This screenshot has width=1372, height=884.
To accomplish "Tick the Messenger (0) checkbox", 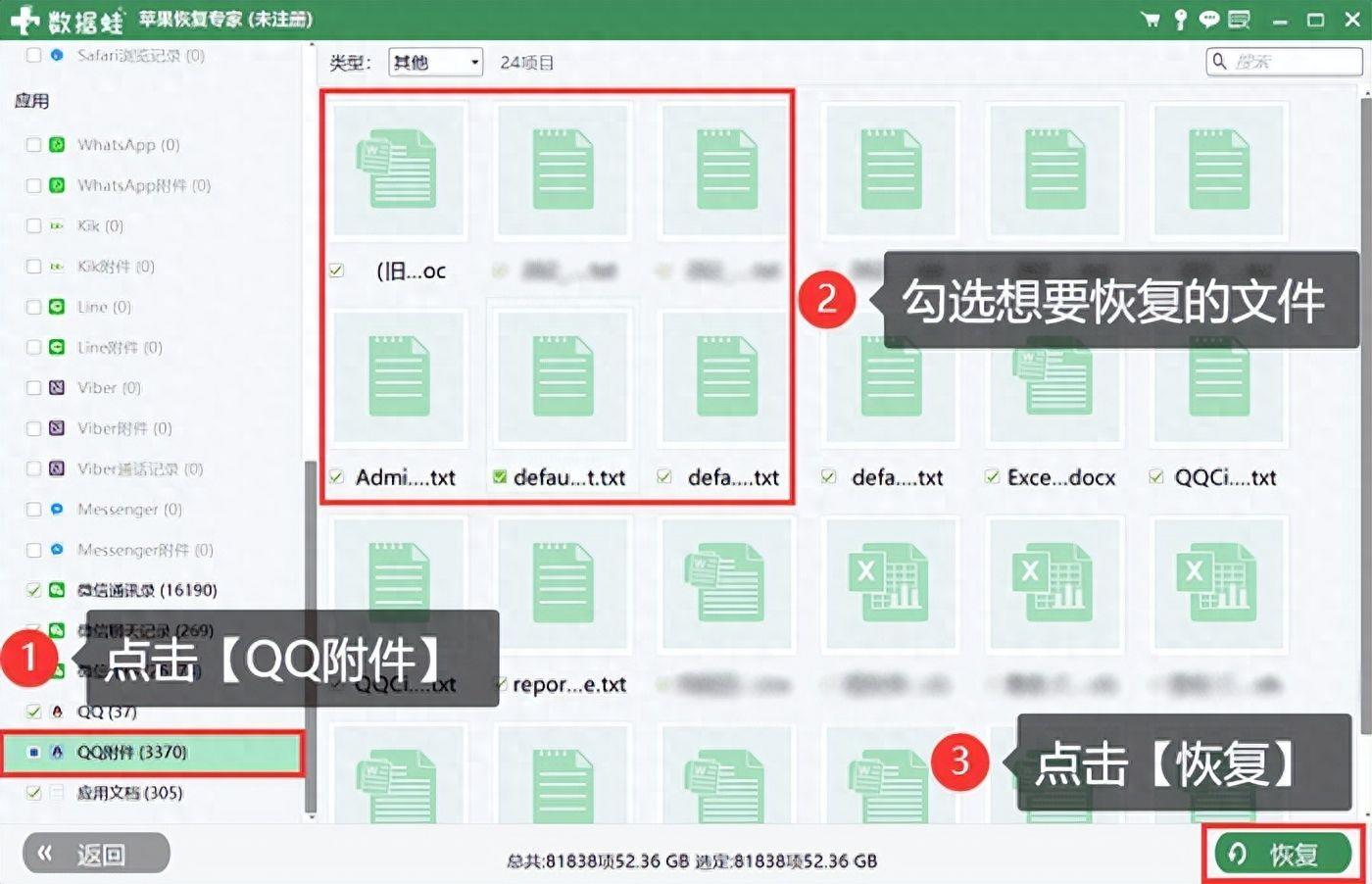I will (x=33, y=510).
